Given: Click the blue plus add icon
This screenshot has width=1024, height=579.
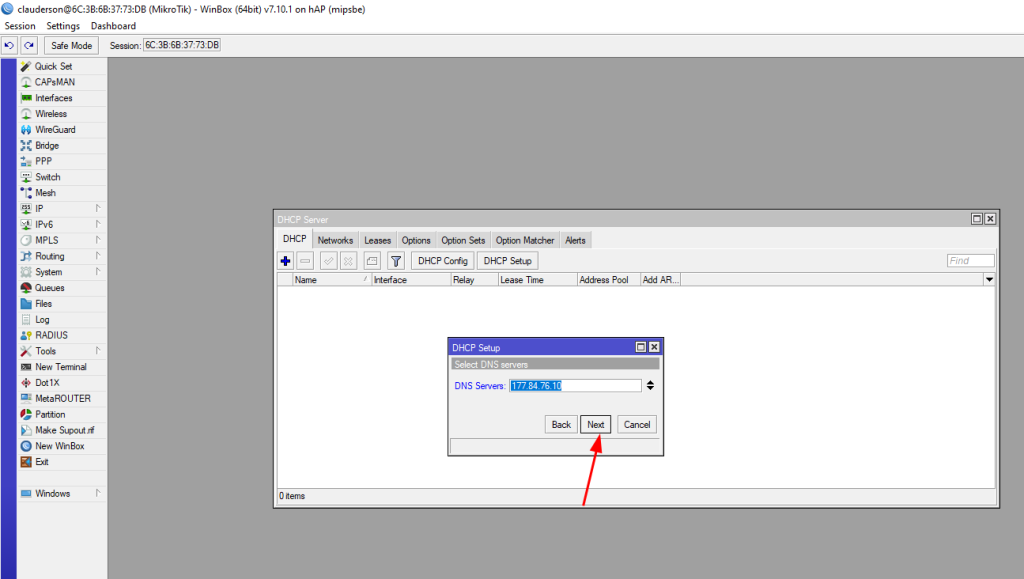Looking at the screenshot, I should point(286,261).
